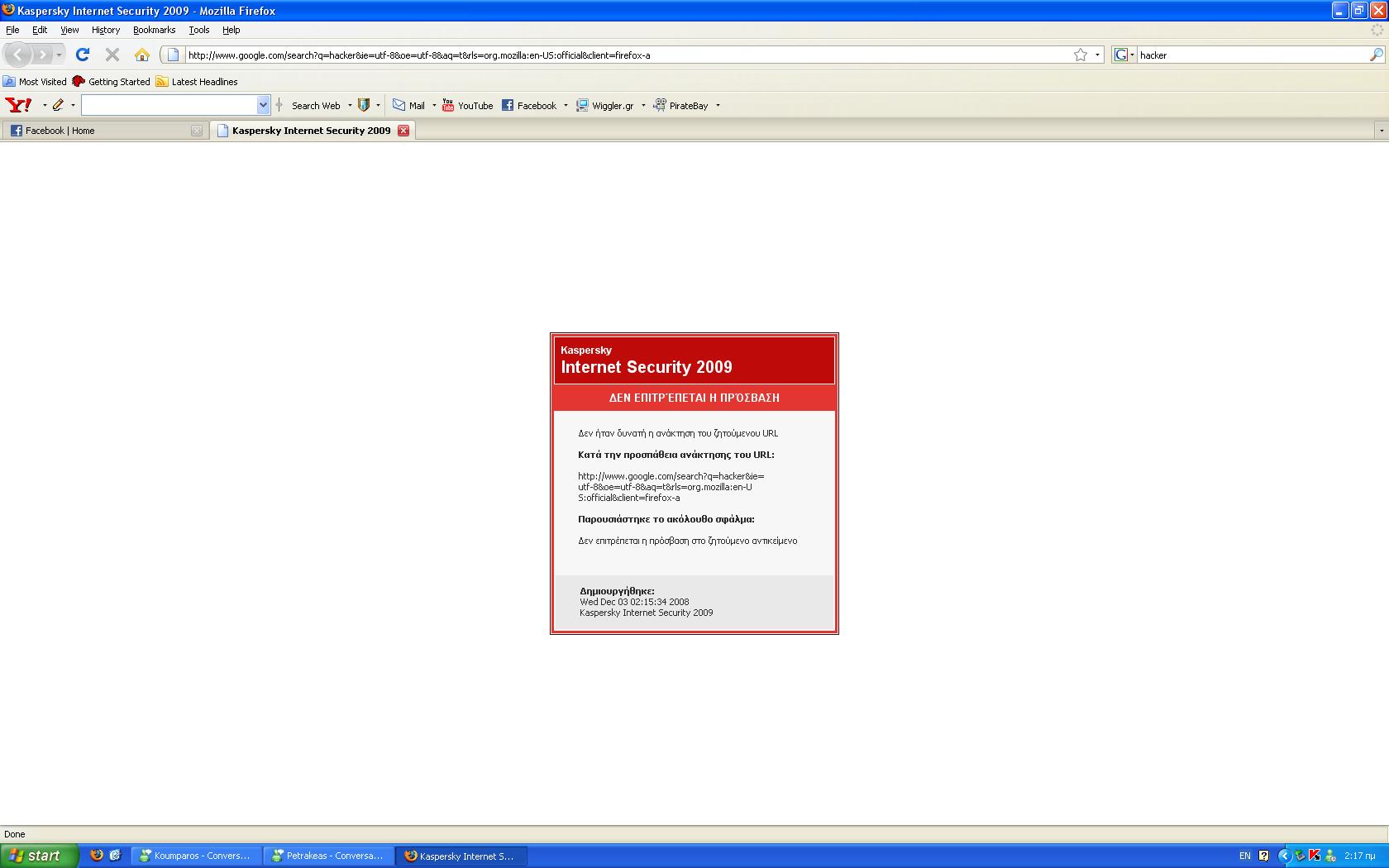Switch to Petrakeas conversation taskbar window
The width and height of the screenshot is (1389, 868).
pos(329,856)
